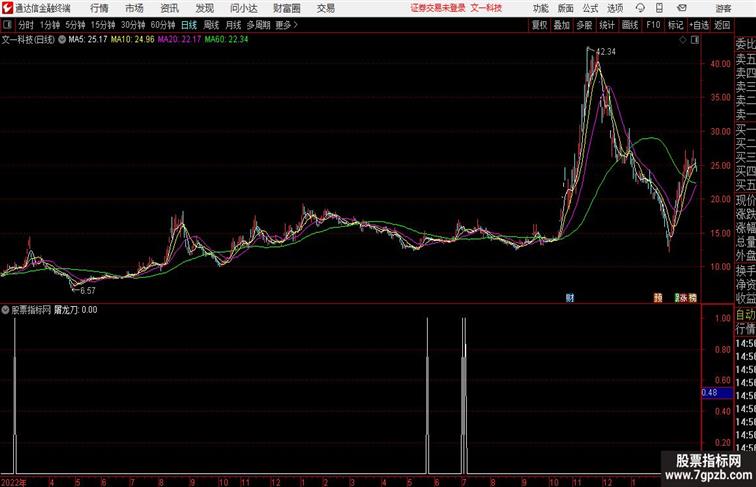Open the 功能 menu
The width and height of the screenshot is (756, 487).
[540, 8]
